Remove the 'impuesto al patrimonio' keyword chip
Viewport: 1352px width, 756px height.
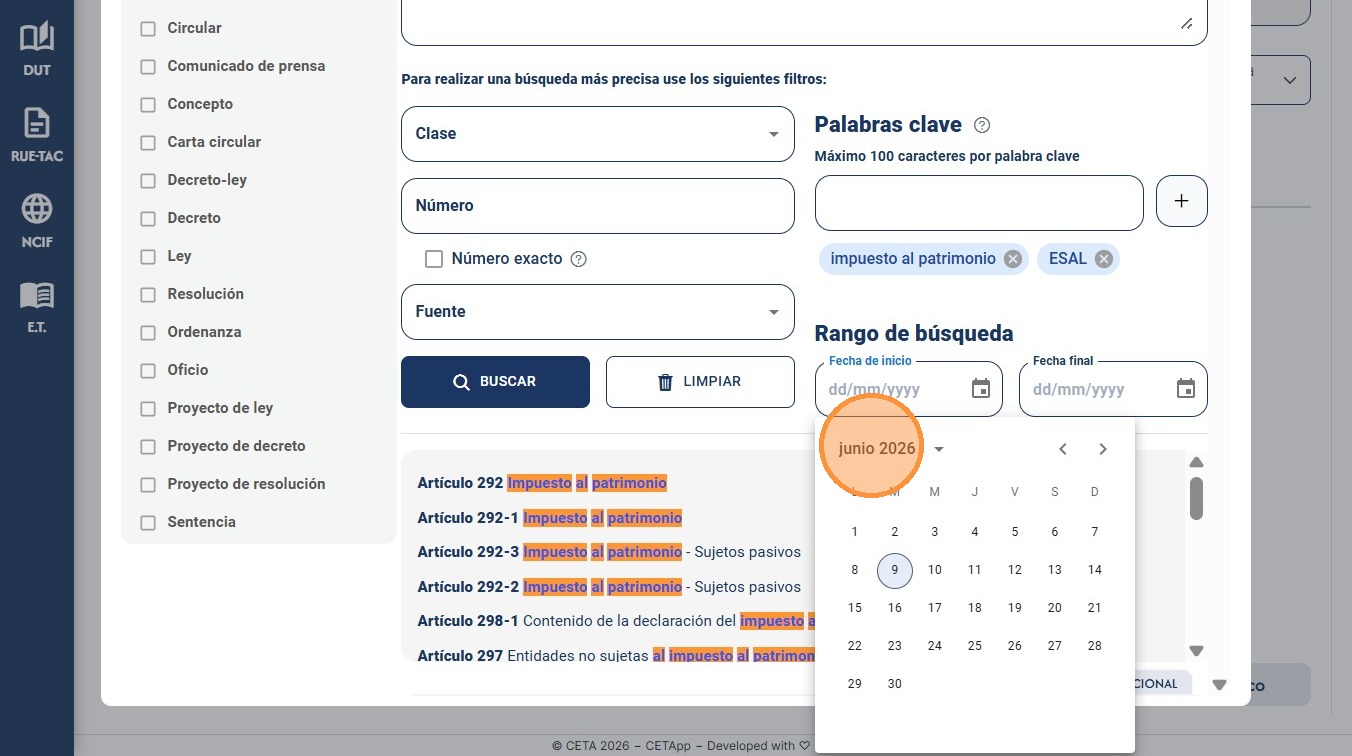(x=1013, y=259)
